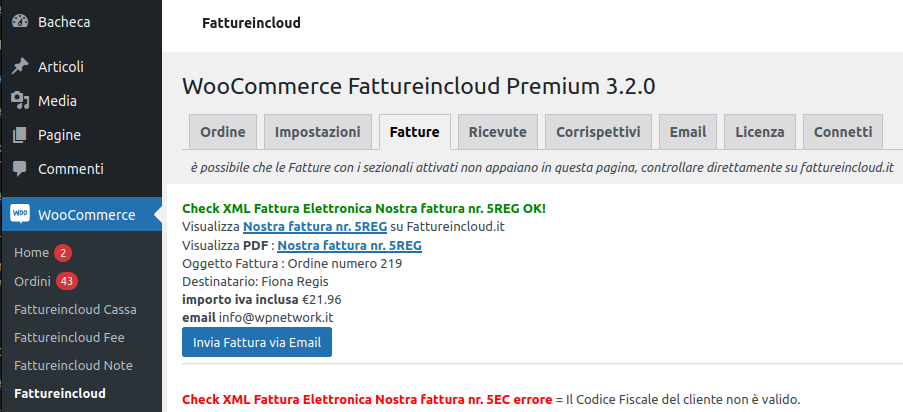The width and height of the screenshot is (903, 412).
Task: Open the PDF link Nostra fattura nr. 5REG
Action: [350, 246]
